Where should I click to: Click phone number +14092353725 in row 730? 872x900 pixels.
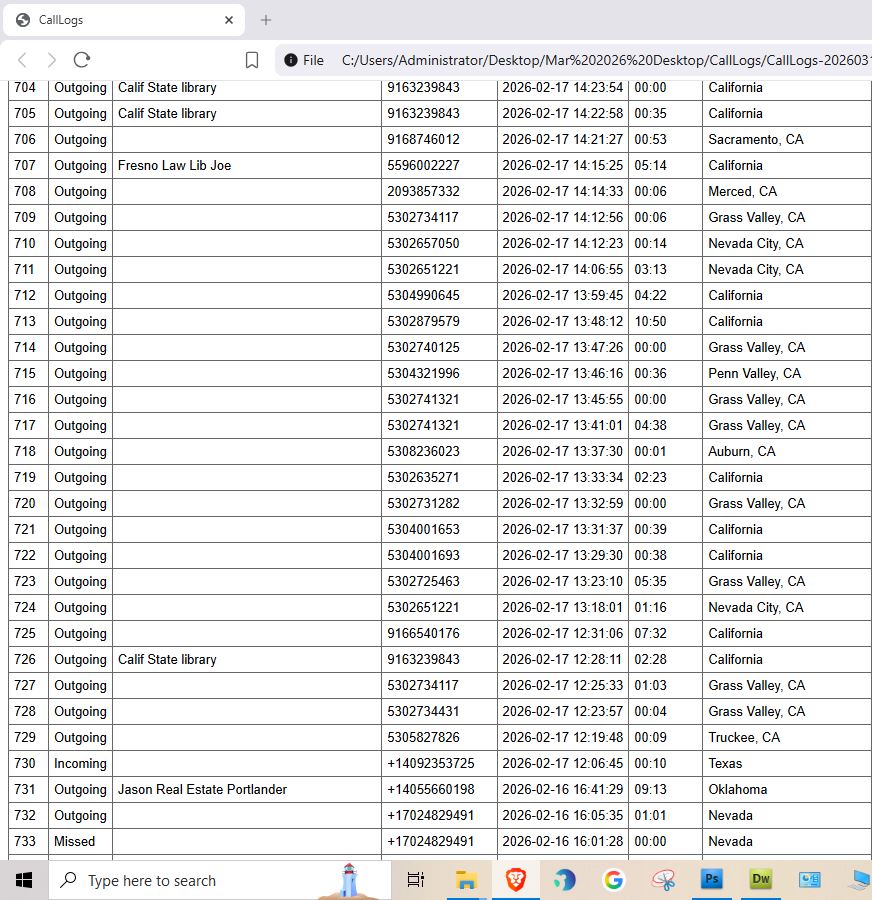[431, 763]
